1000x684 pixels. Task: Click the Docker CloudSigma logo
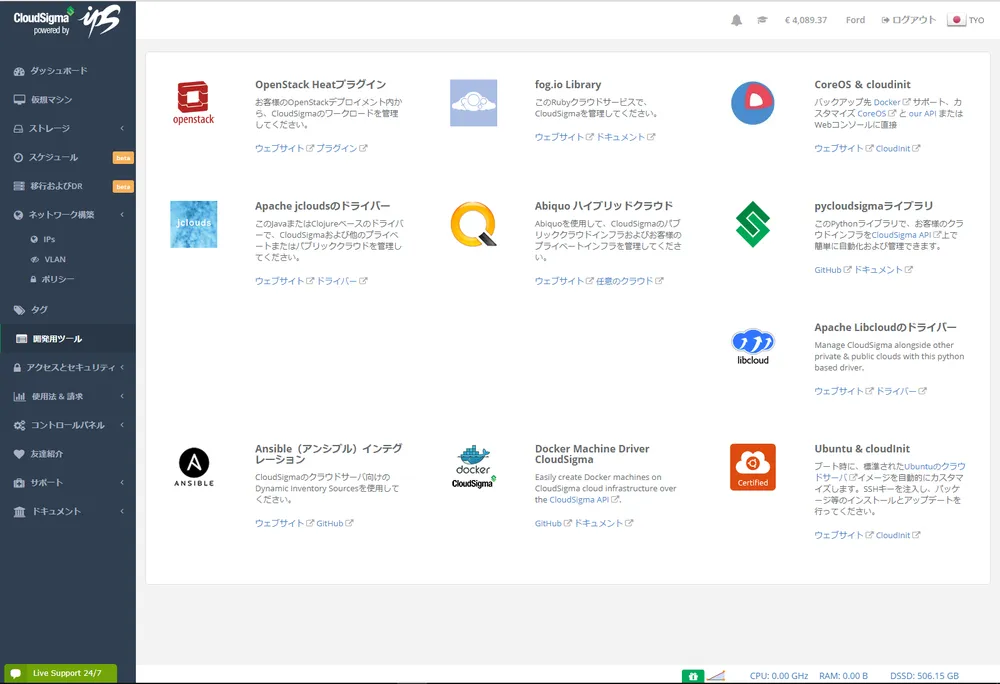tap(473, 467)
